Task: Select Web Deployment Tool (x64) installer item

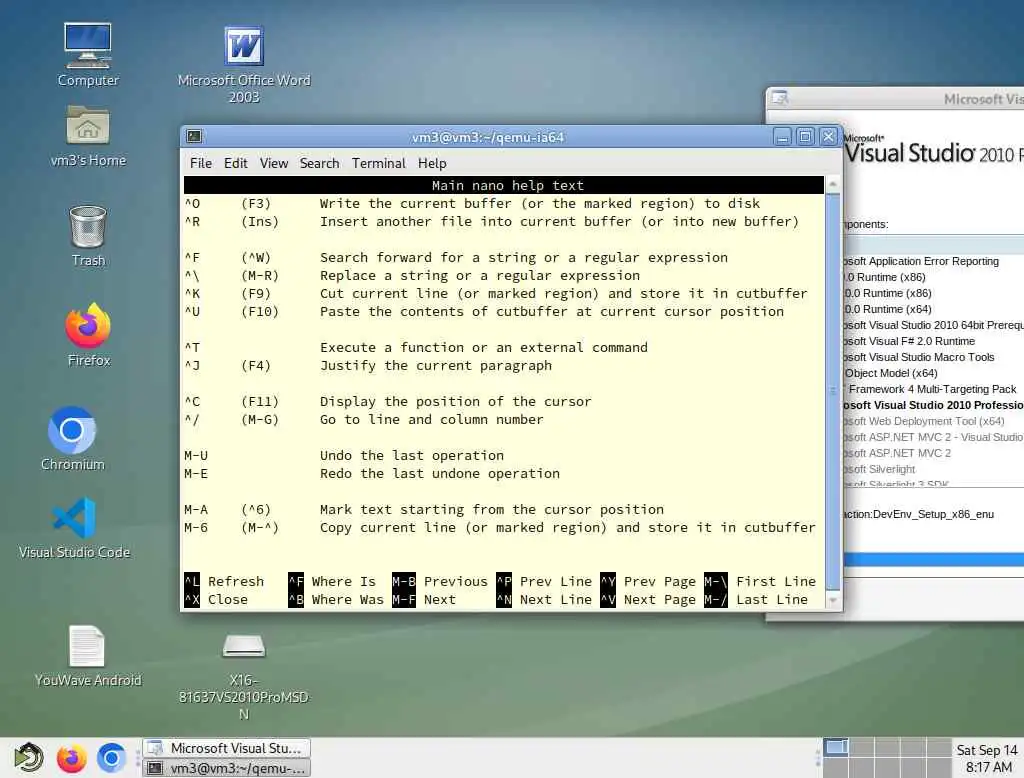Action: coord(924,421)
